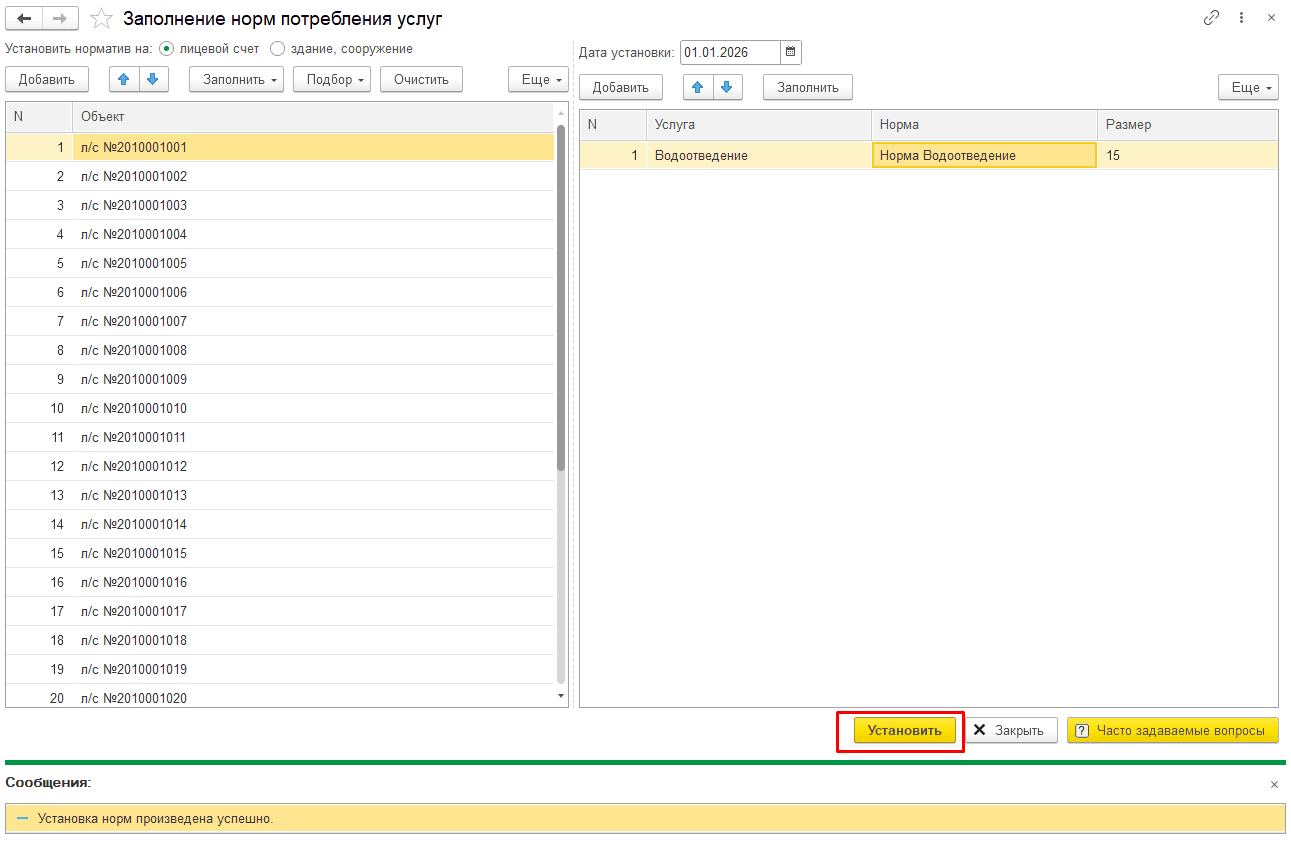This screenshot has height=841, width=1291.
Task: Open 'Часто задаваемые вопросы' help
Action: coord(1172,730)
